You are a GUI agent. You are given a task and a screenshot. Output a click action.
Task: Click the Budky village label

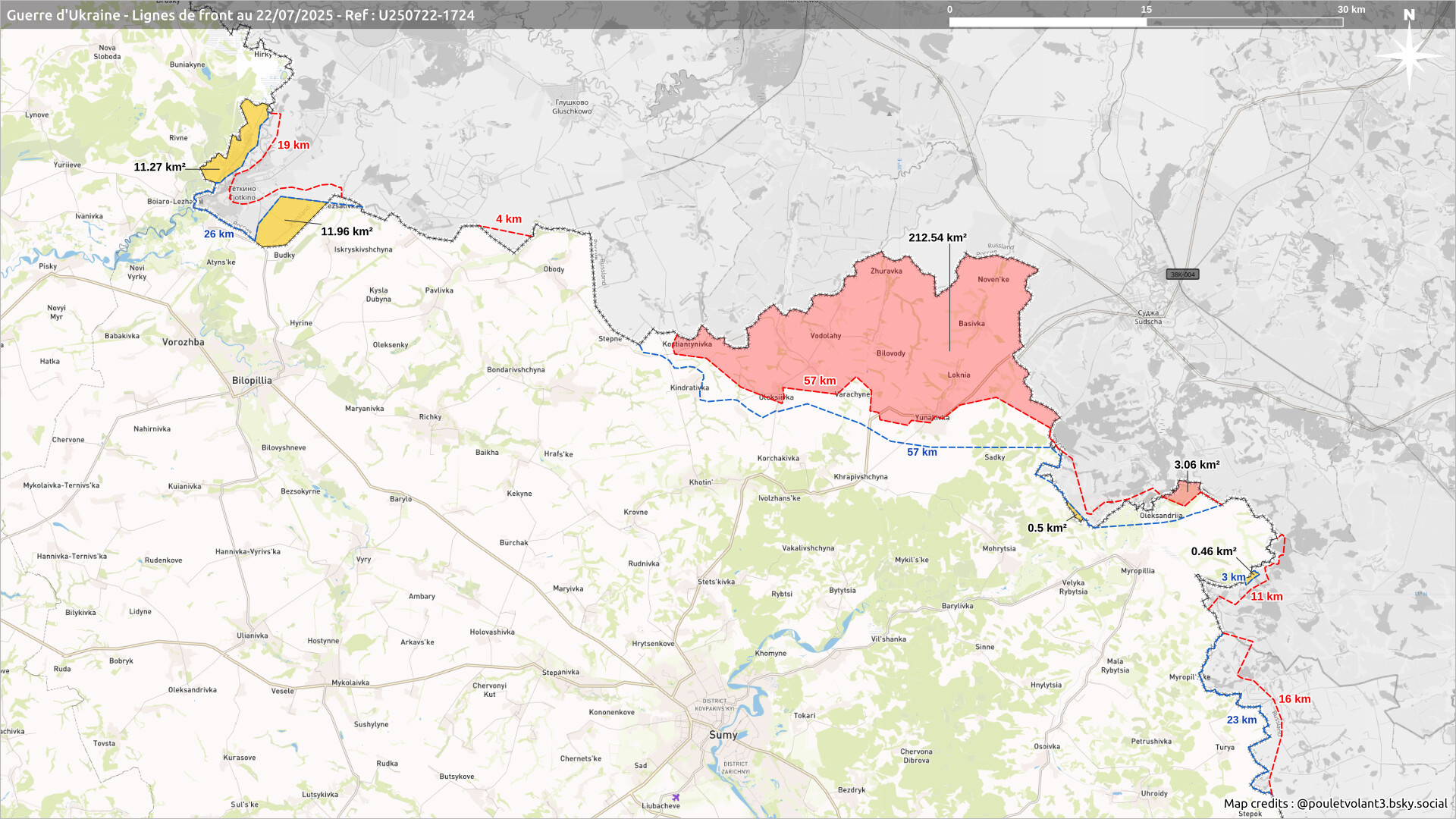[x=284, y=255]
